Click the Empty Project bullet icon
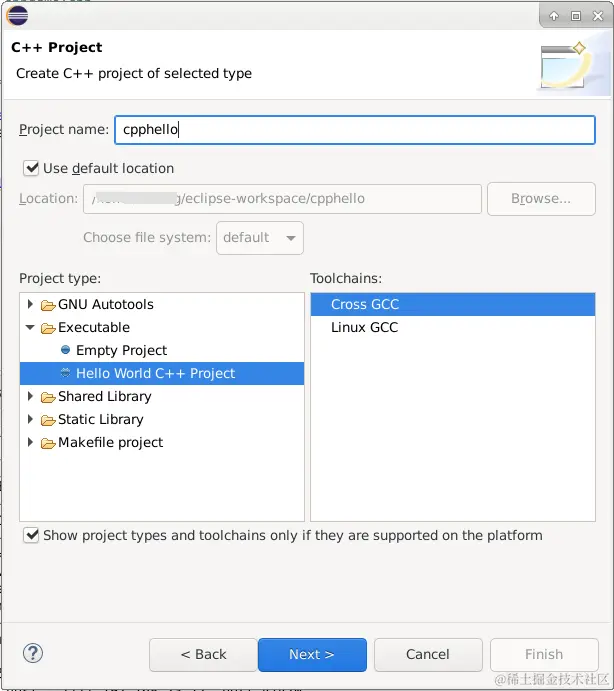 pyautogui.click(x=66, y=350)
